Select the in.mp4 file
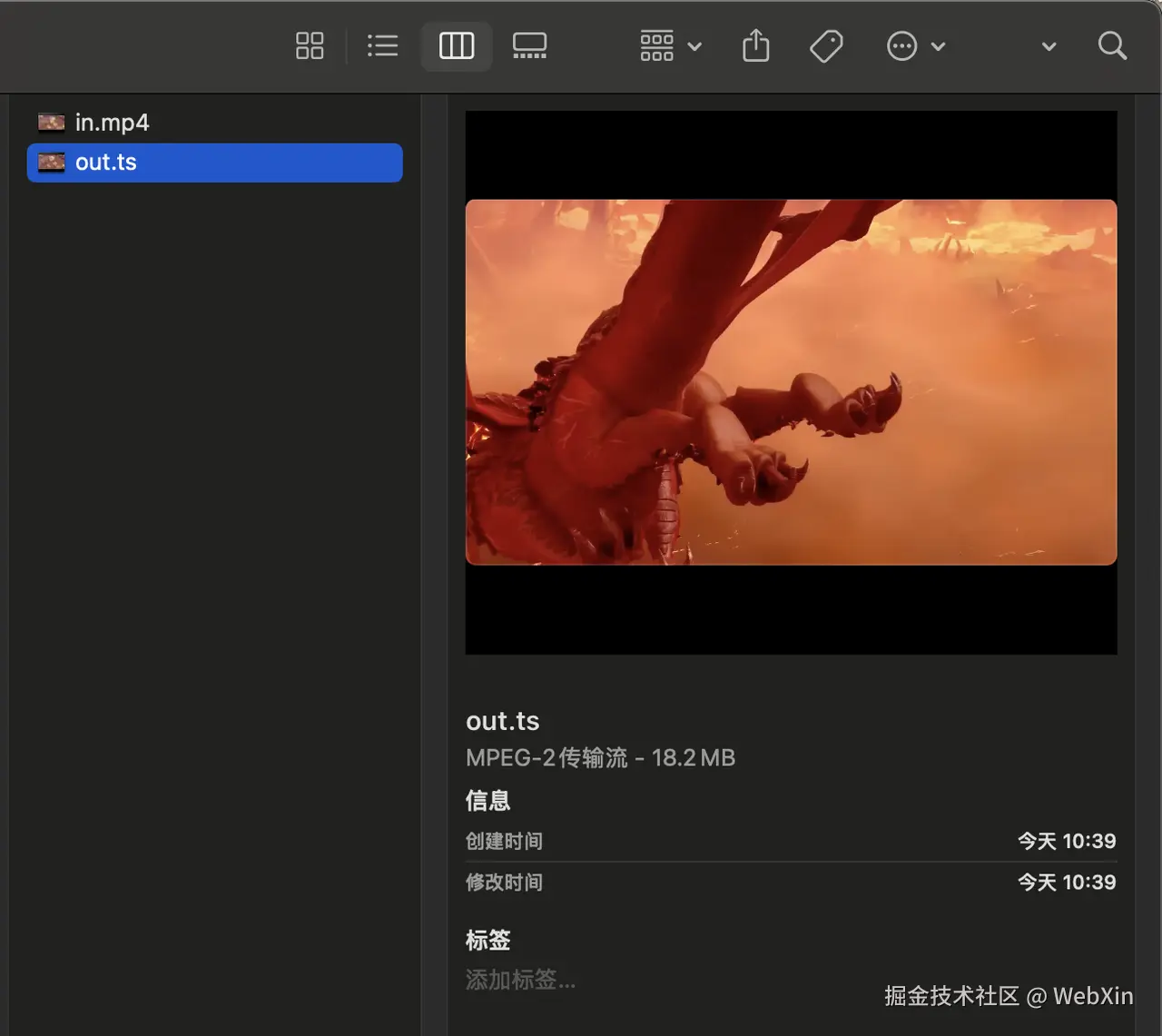The image size is (1162, 1036). 215,122
